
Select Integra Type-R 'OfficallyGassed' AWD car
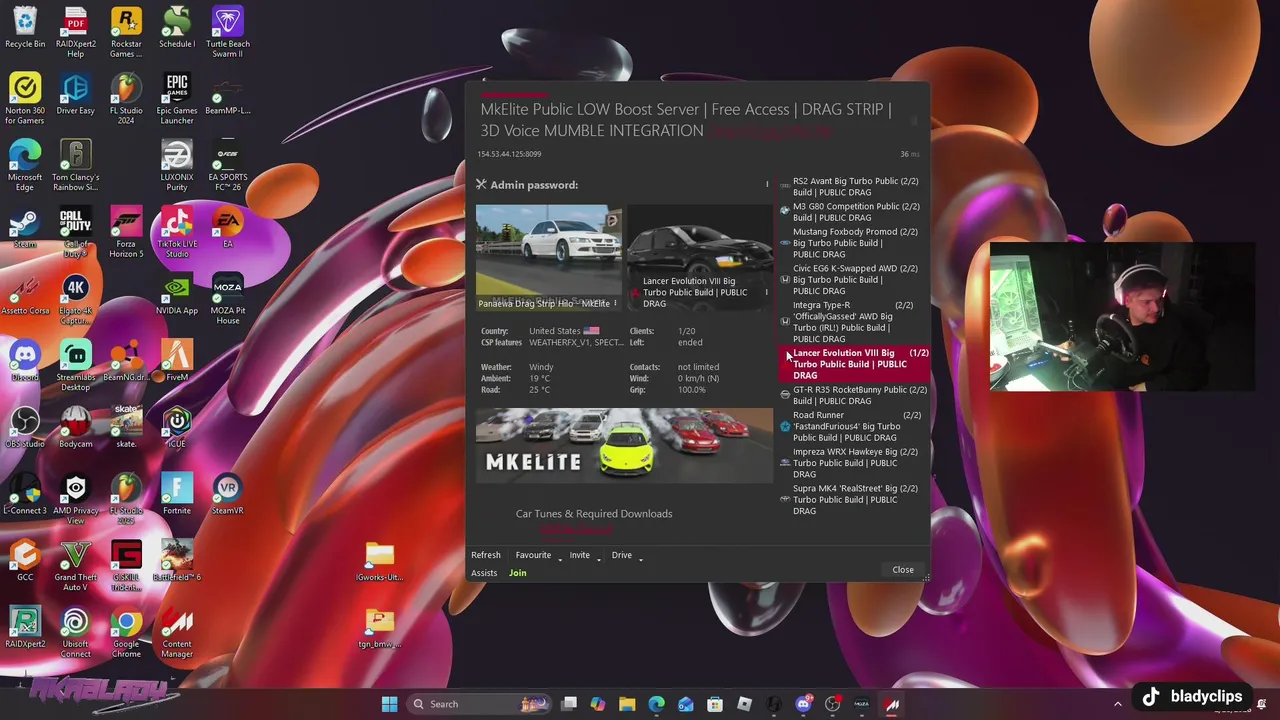pyautogui.click(x=853, y=322)
